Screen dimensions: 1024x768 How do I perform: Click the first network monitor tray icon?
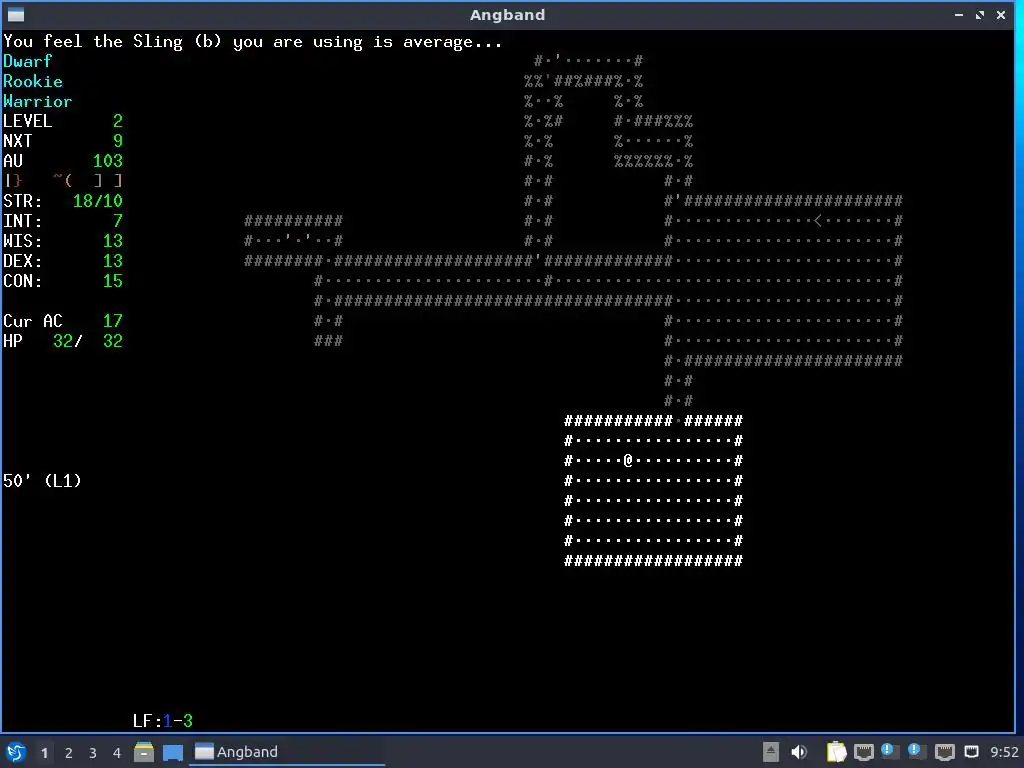[864, 752]
